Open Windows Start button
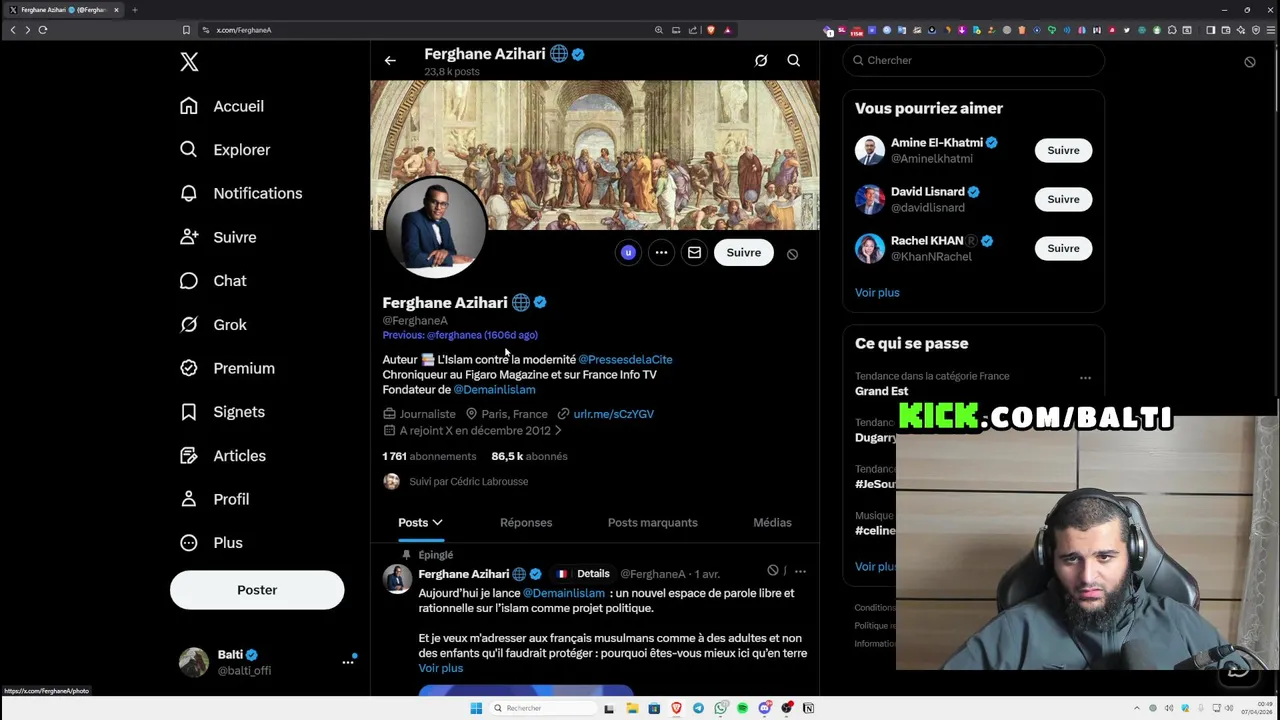 [x=476, y=708]
